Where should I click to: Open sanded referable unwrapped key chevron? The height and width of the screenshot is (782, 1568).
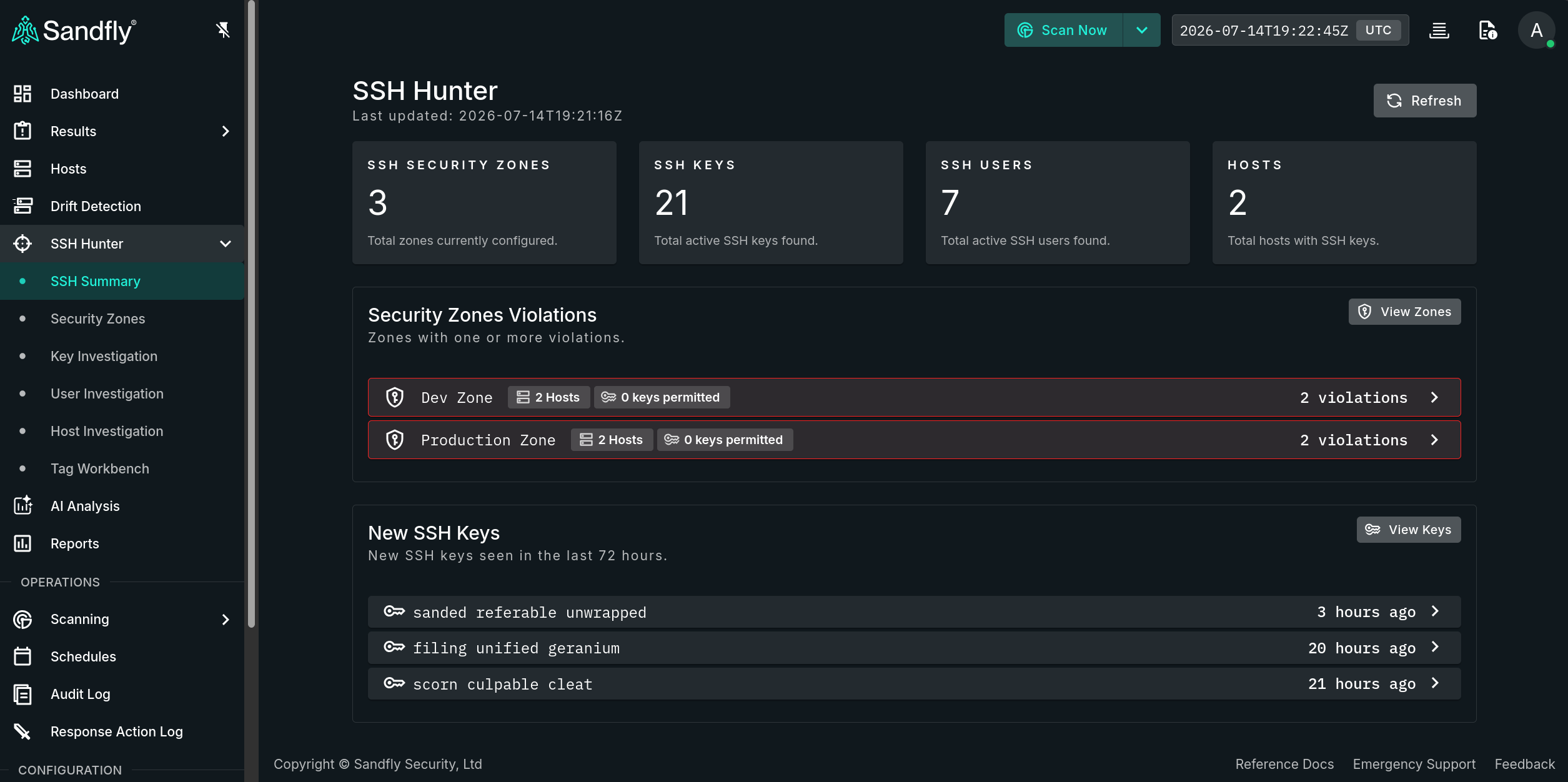1436,611
